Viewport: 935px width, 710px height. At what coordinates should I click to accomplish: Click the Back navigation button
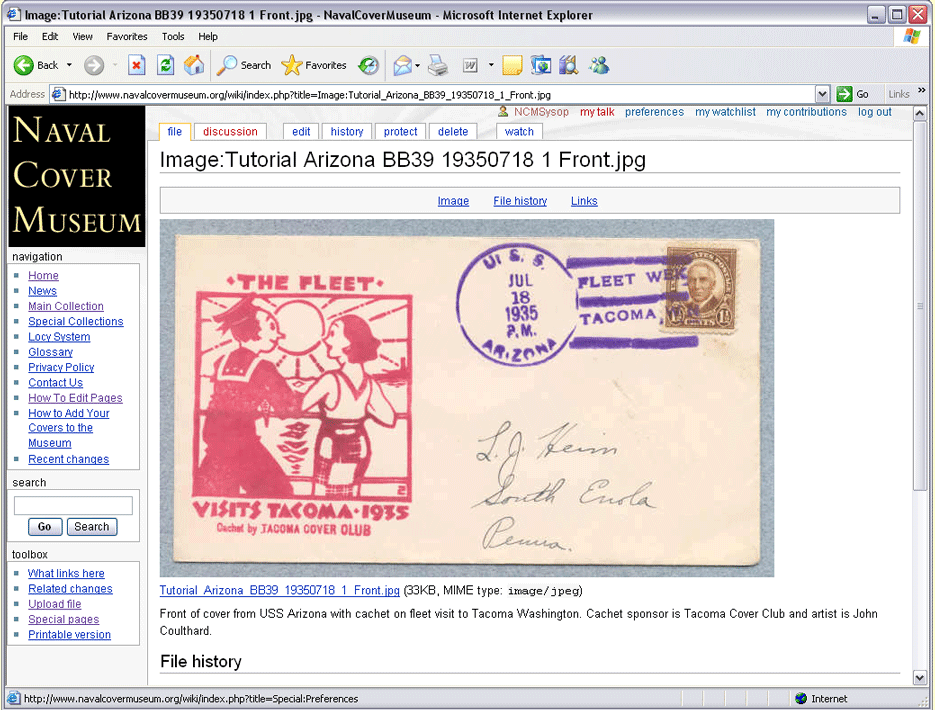tap(35, 65)
